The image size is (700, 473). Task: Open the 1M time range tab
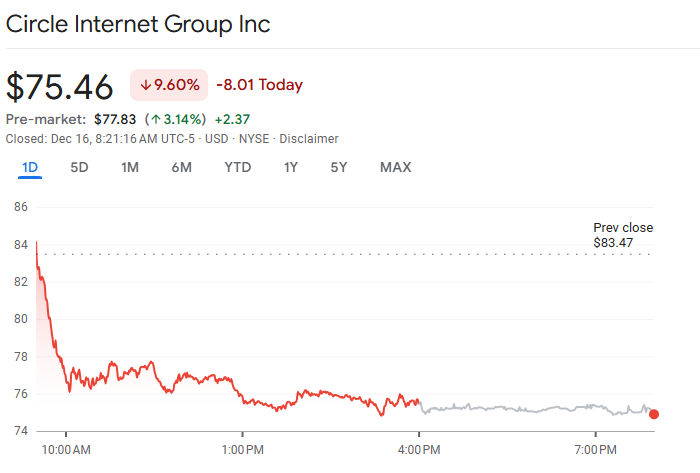[x=130, y=167]
